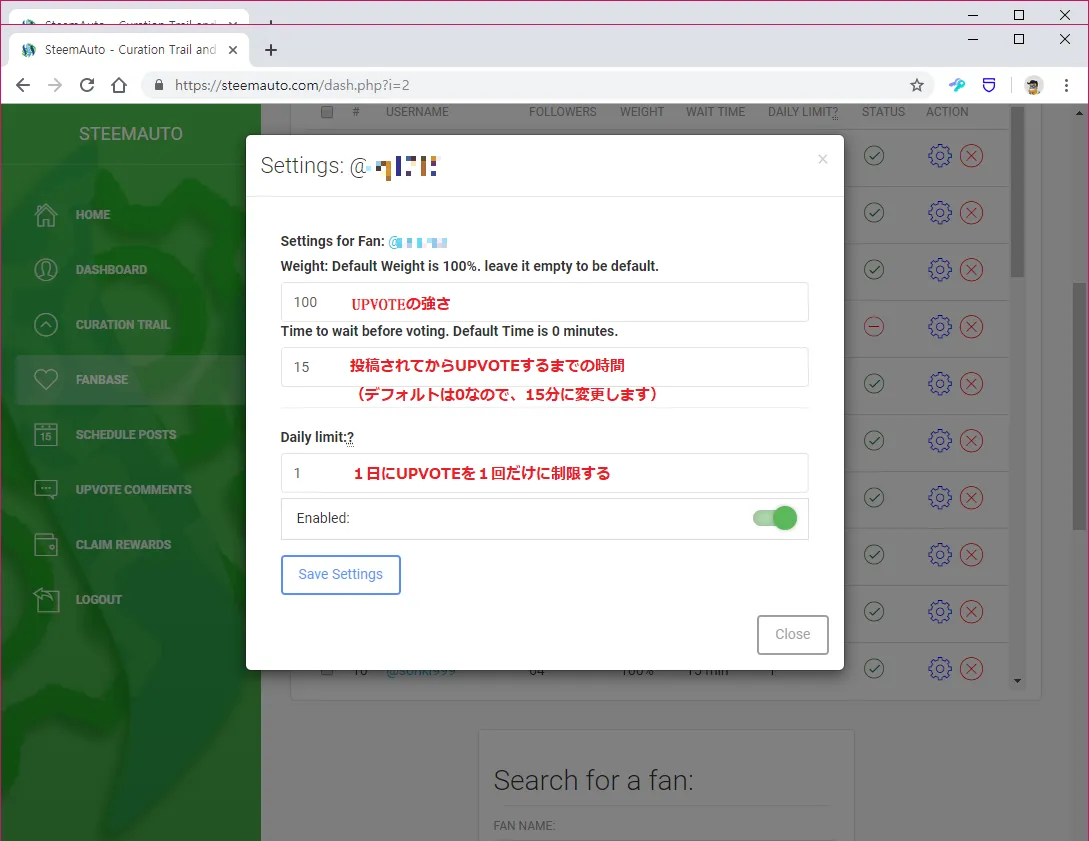Click the address bar URL
Screen dimensions: 1089x841
pos(292,85)
